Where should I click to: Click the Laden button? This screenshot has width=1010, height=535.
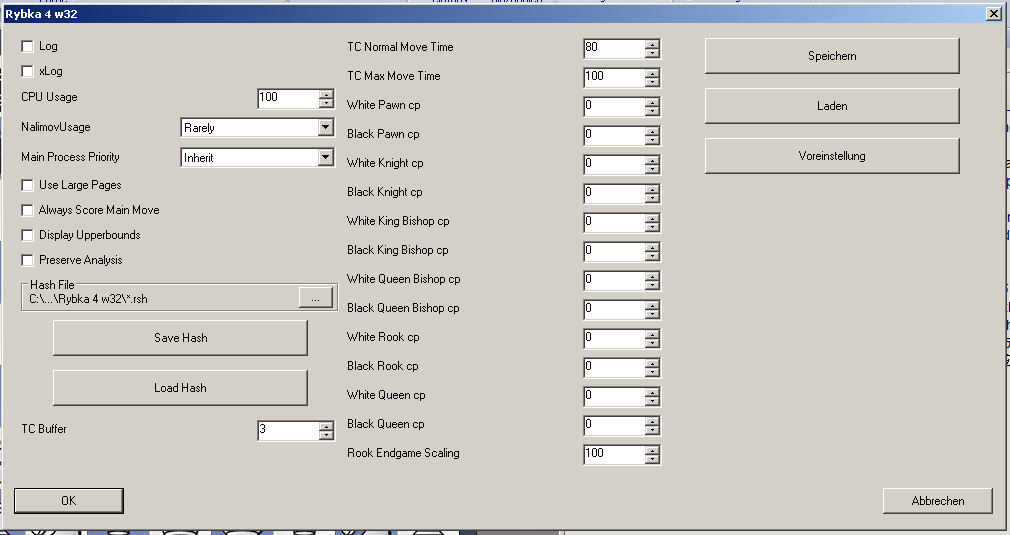coord(832,106)
